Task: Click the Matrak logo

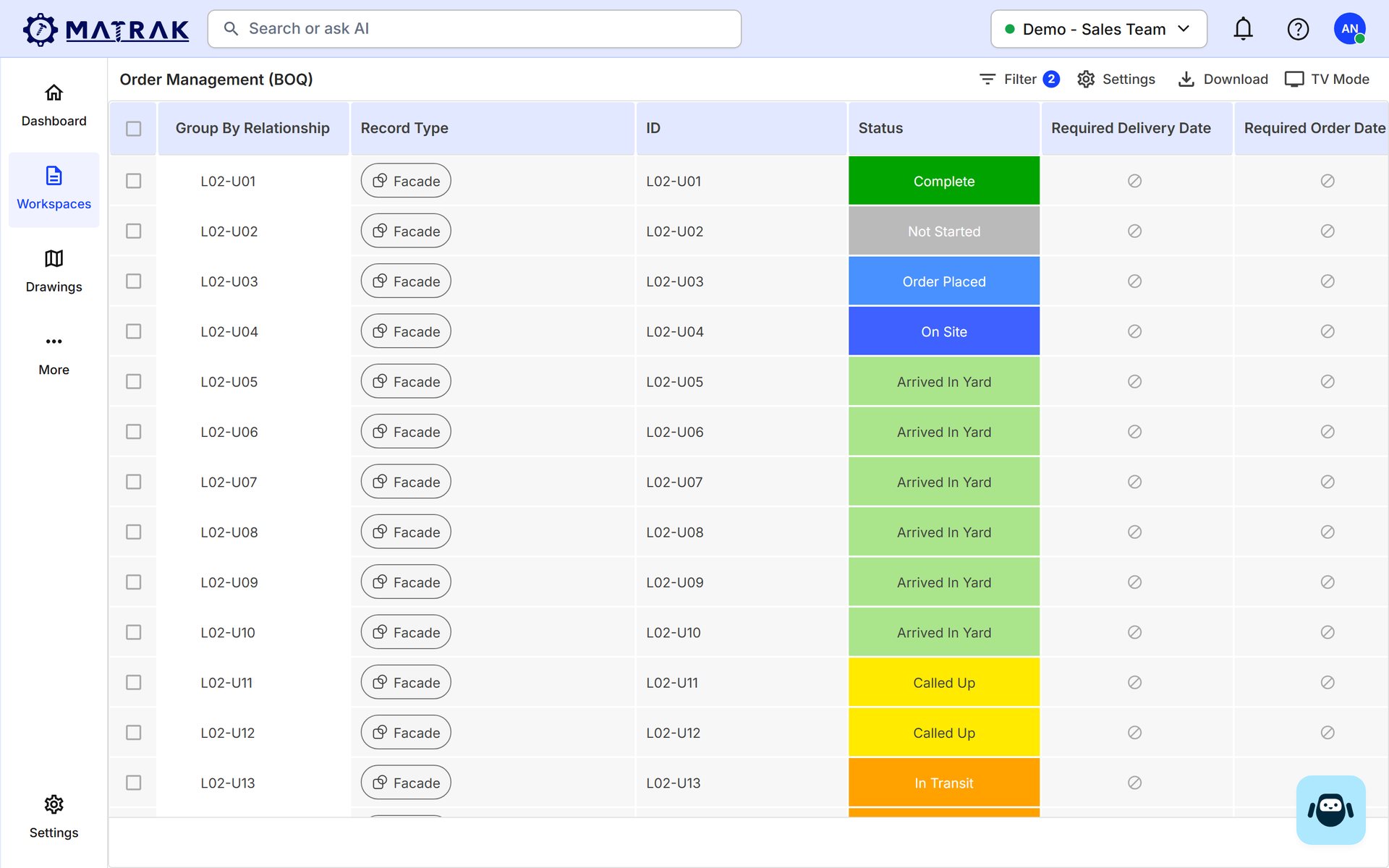Action: pyautogui.click(x=106, y=30)
